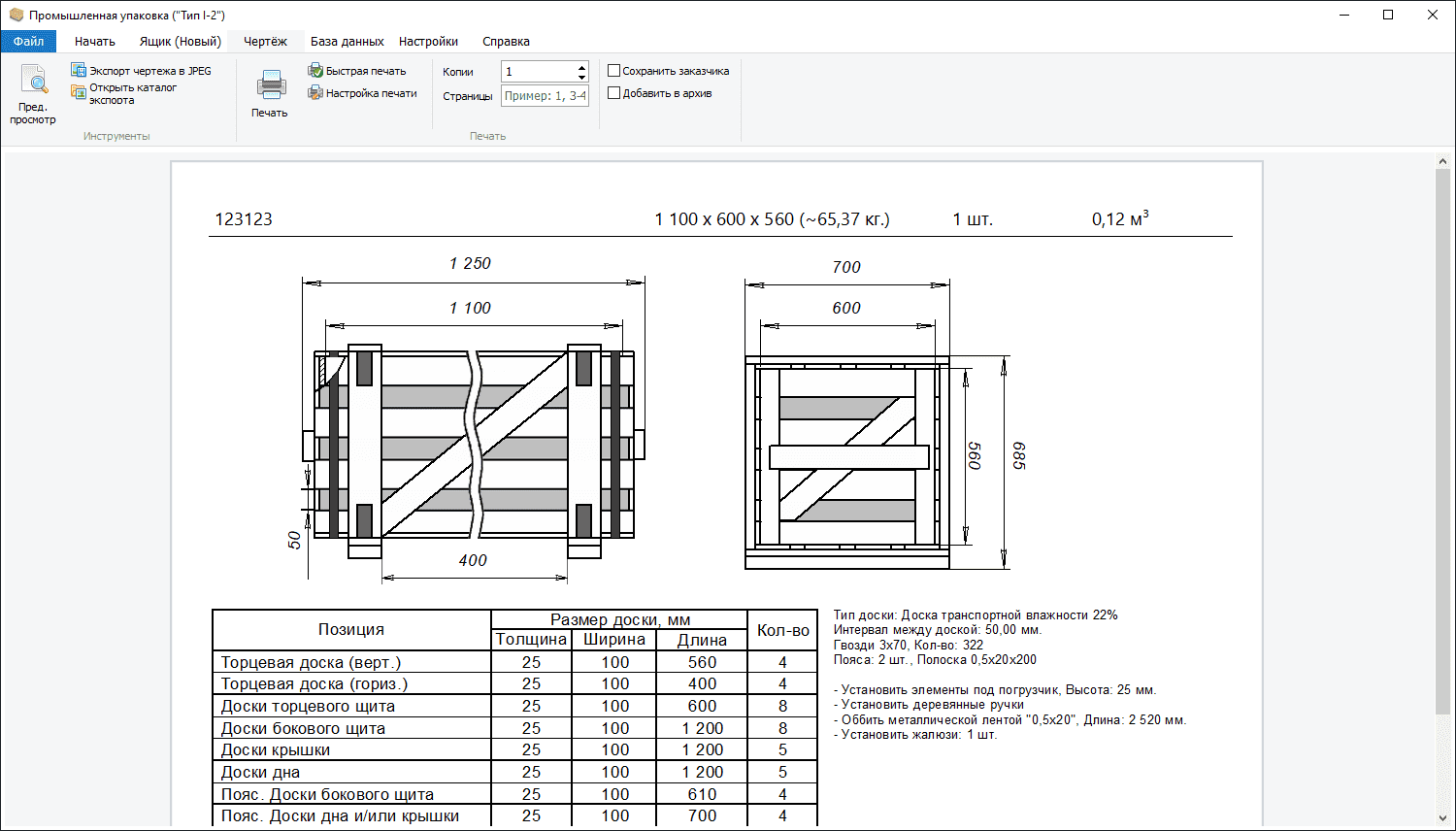Click the scrollbar down arrow
The width and height of the screenshot is (1456, 831).
coord(1443,817)
